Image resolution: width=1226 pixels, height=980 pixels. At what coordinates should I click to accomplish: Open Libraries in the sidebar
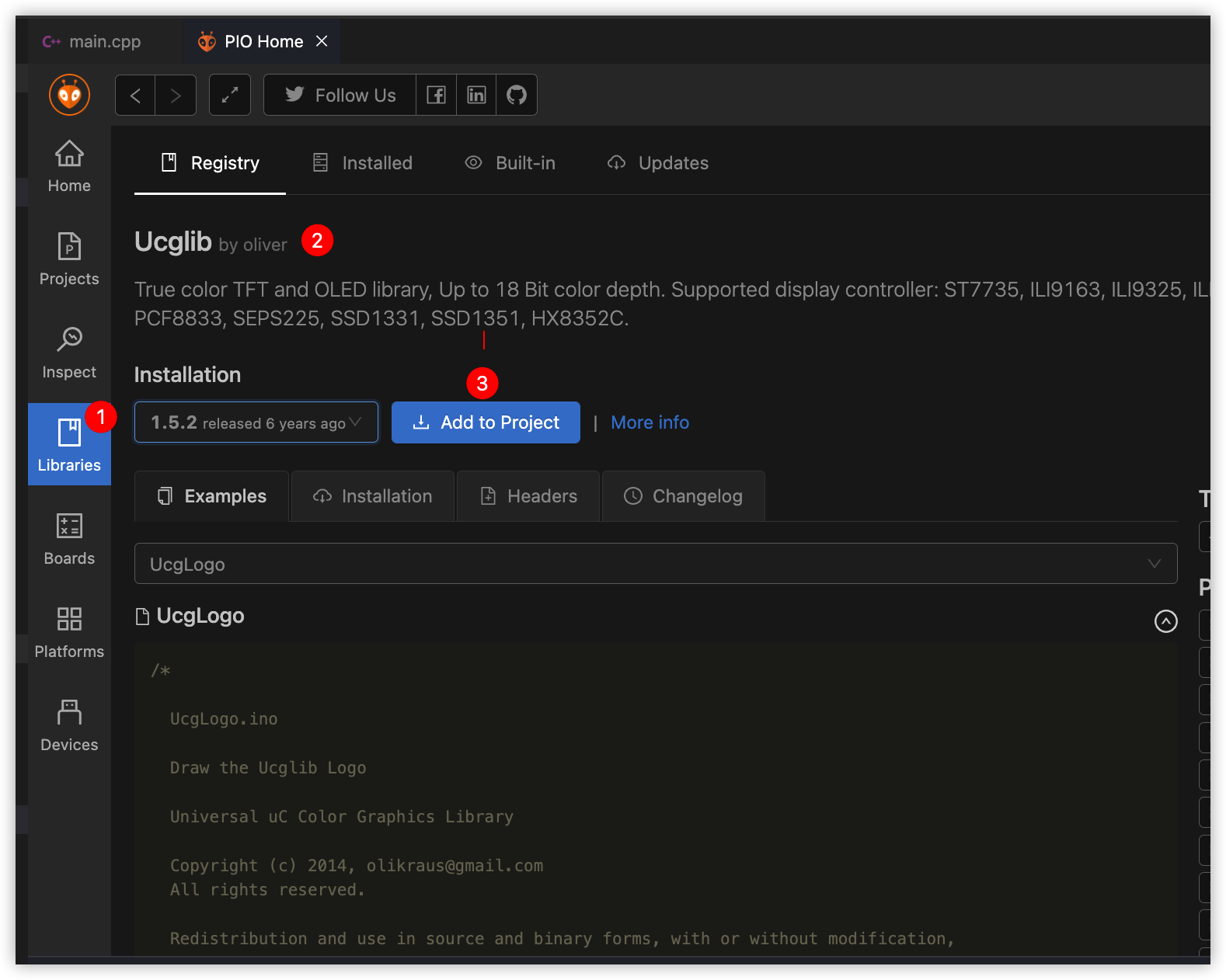[69, 444]
